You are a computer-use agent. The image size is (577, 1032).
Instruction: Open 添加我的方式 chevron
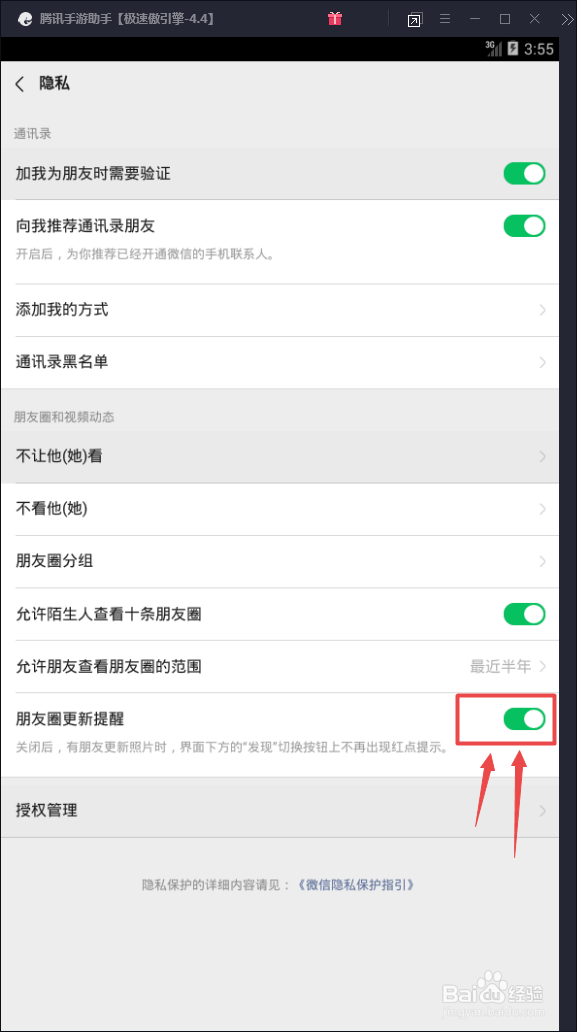(x=543, y=310)
